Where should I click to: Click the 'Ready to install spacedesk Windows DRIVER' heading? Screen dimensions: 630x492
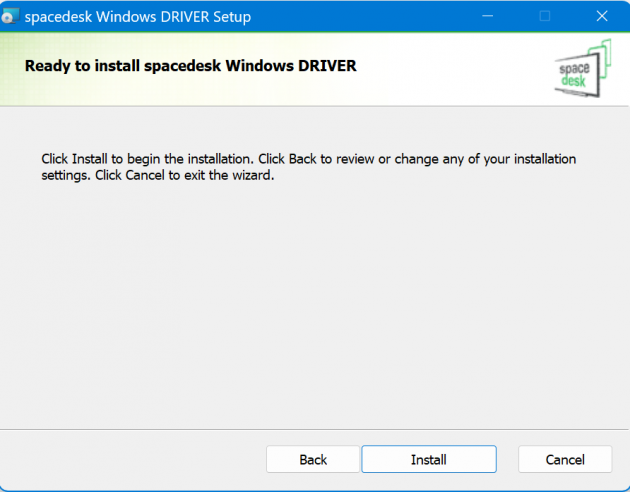190,67
